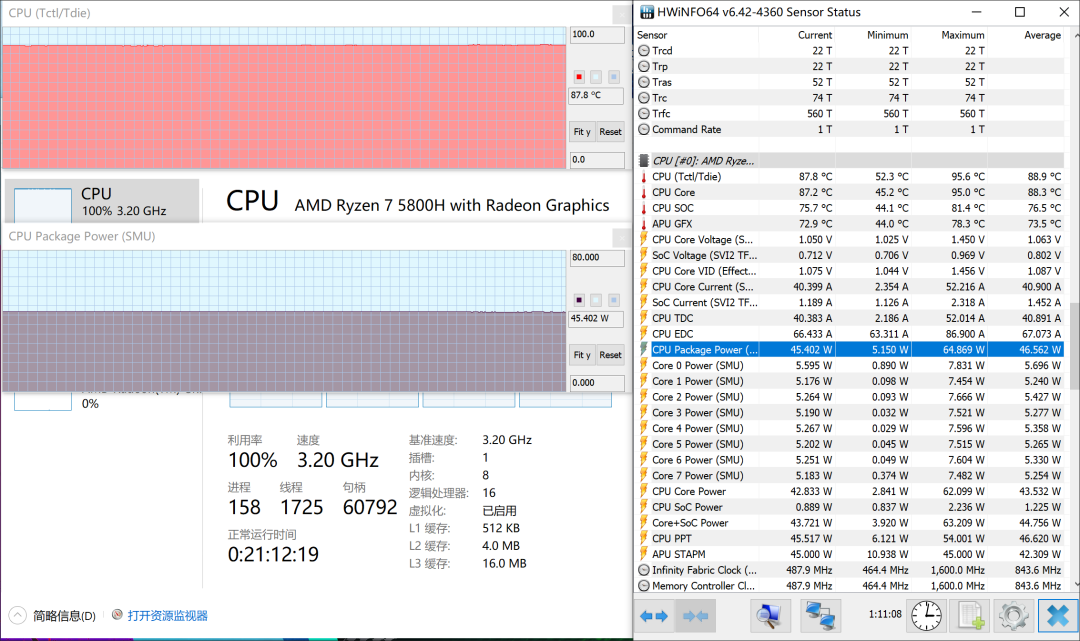
Task: Click the clock icon beside Command Rate
Action: [644, 129]
